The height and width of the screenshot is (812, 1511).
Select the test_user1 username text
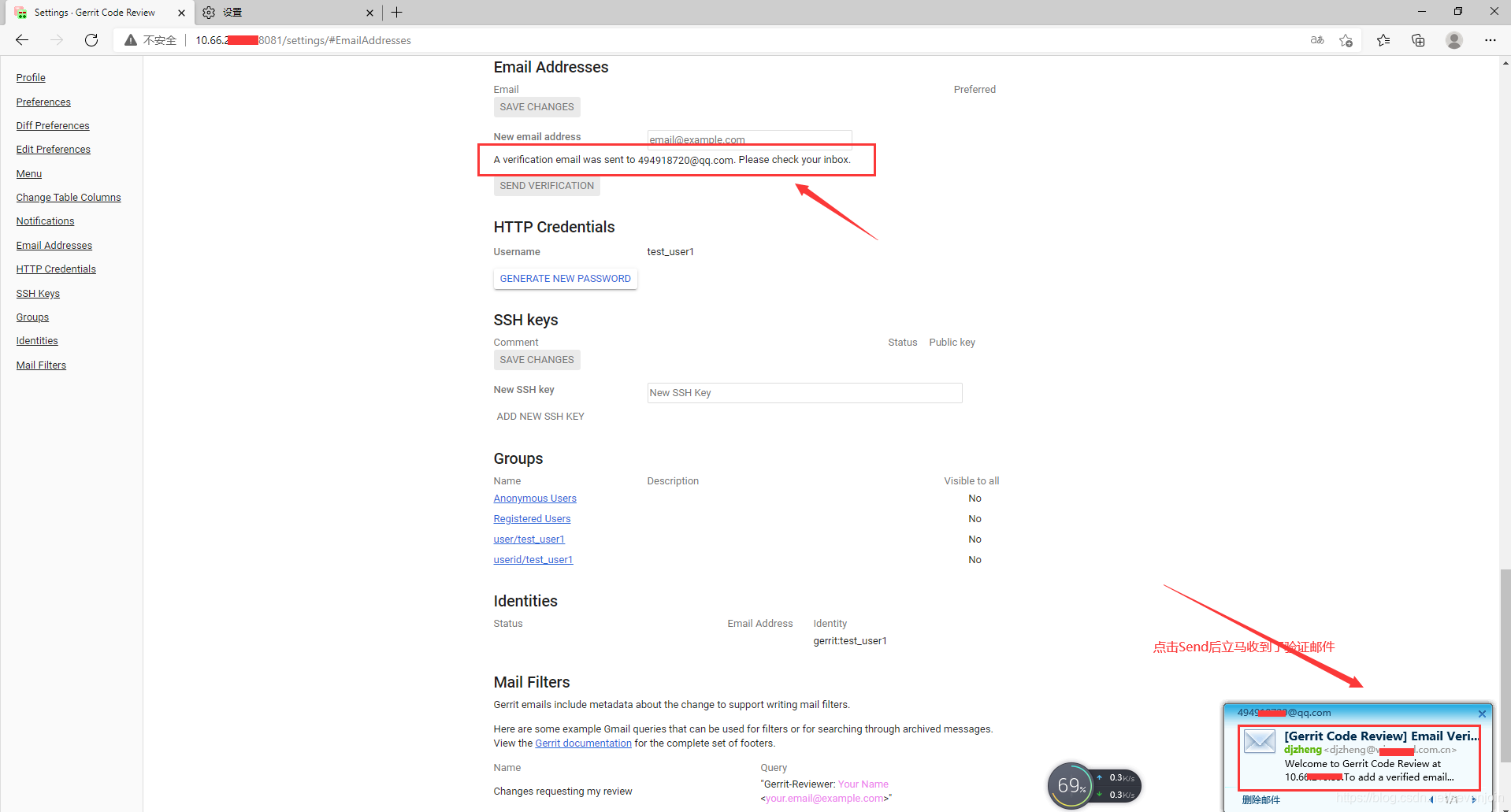pyautogui.click(x=670, y=252)
